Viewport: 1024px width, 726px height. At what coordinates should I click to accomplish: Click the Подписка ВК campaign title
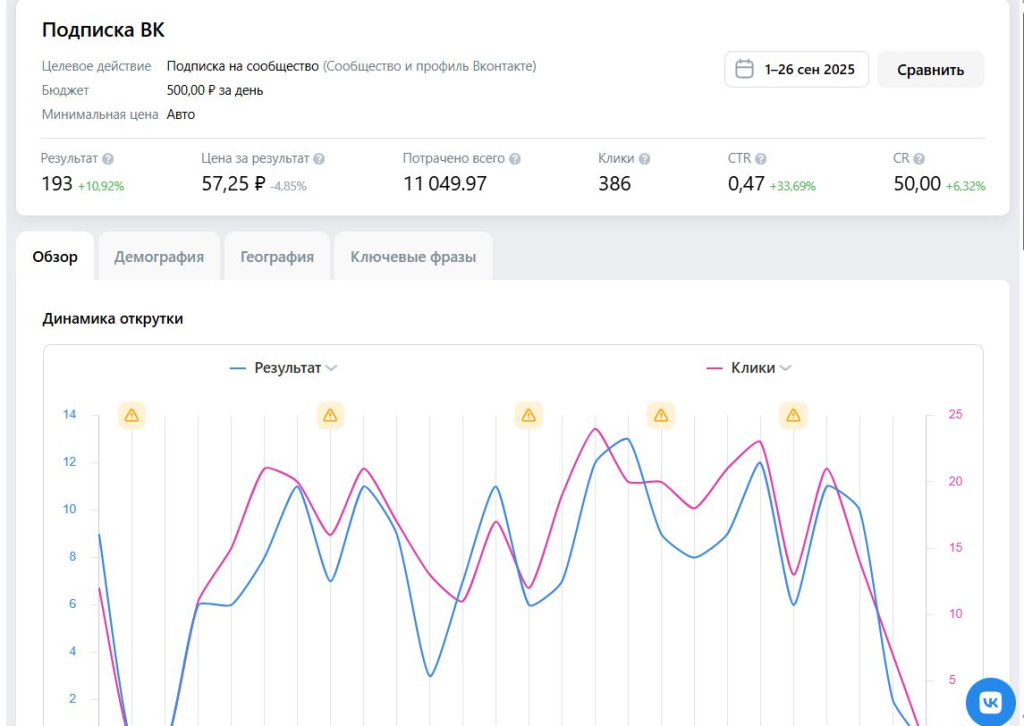[103, 30]
